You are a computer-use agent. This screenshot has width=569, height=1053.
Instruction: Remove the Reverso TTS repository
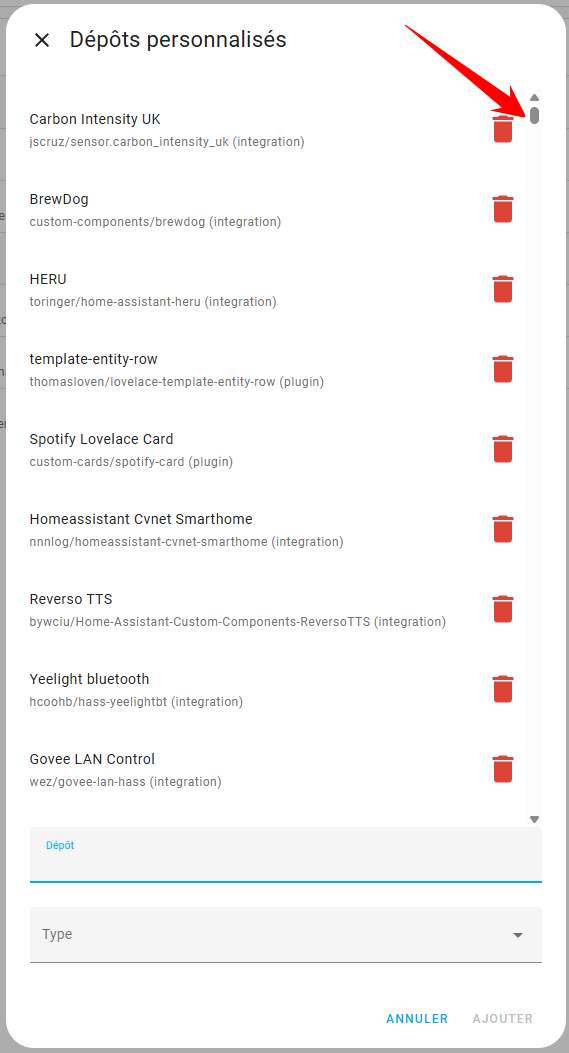tap(502, 608)
